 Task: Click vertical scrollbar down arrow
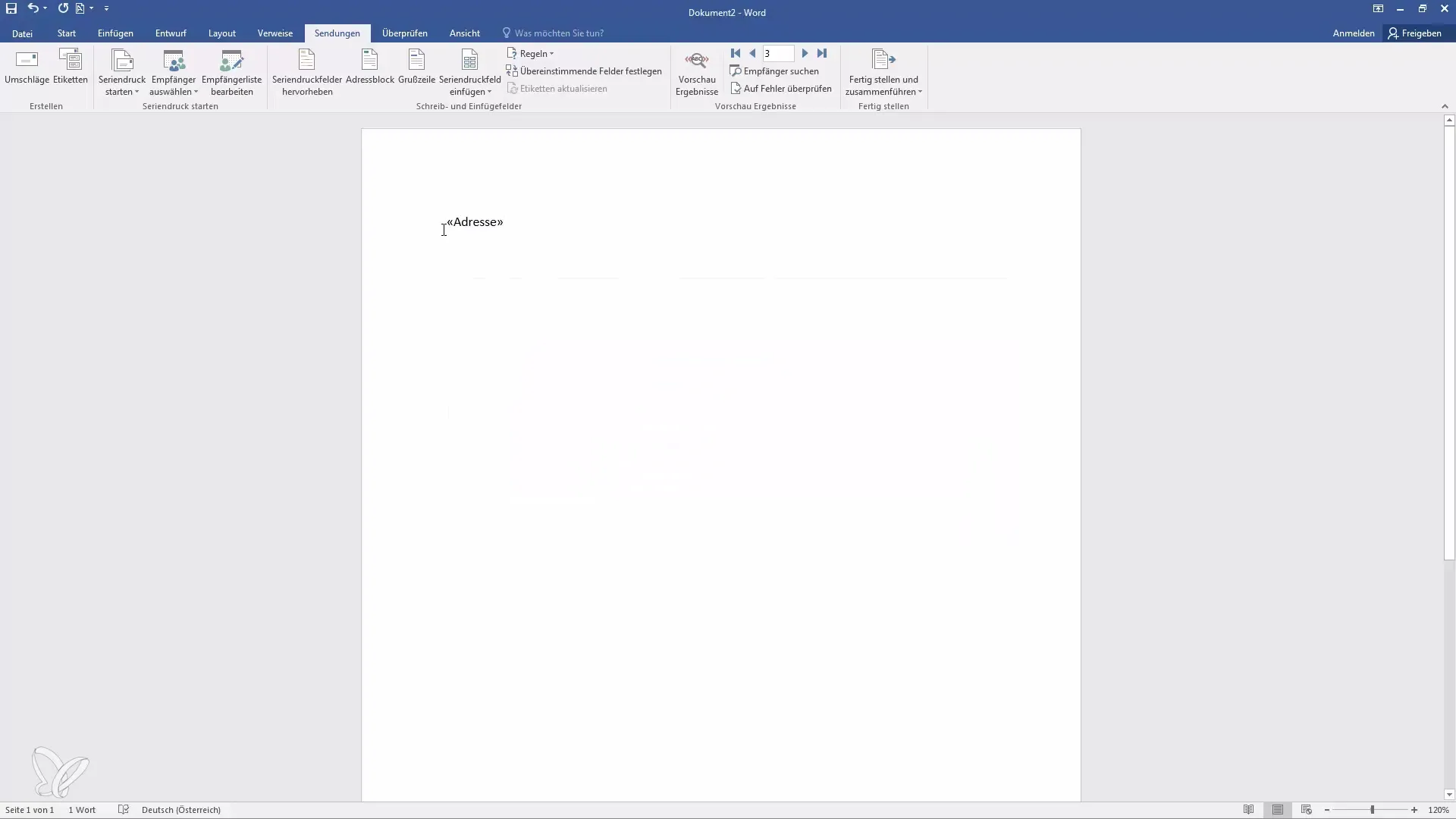[x=1449, y=795]
